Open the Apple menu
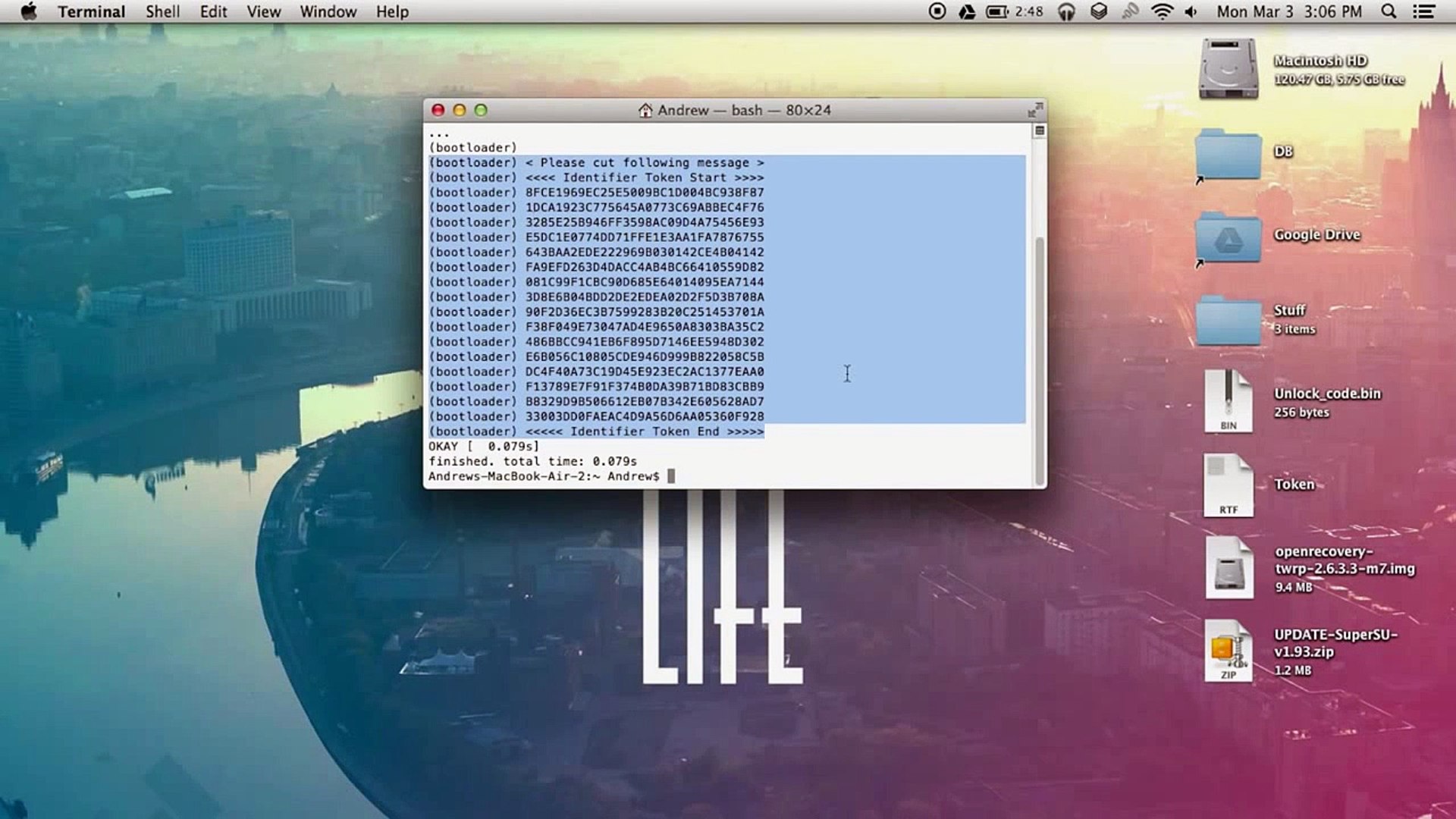This screenshot has width=1456, height=819. point(29,11)
